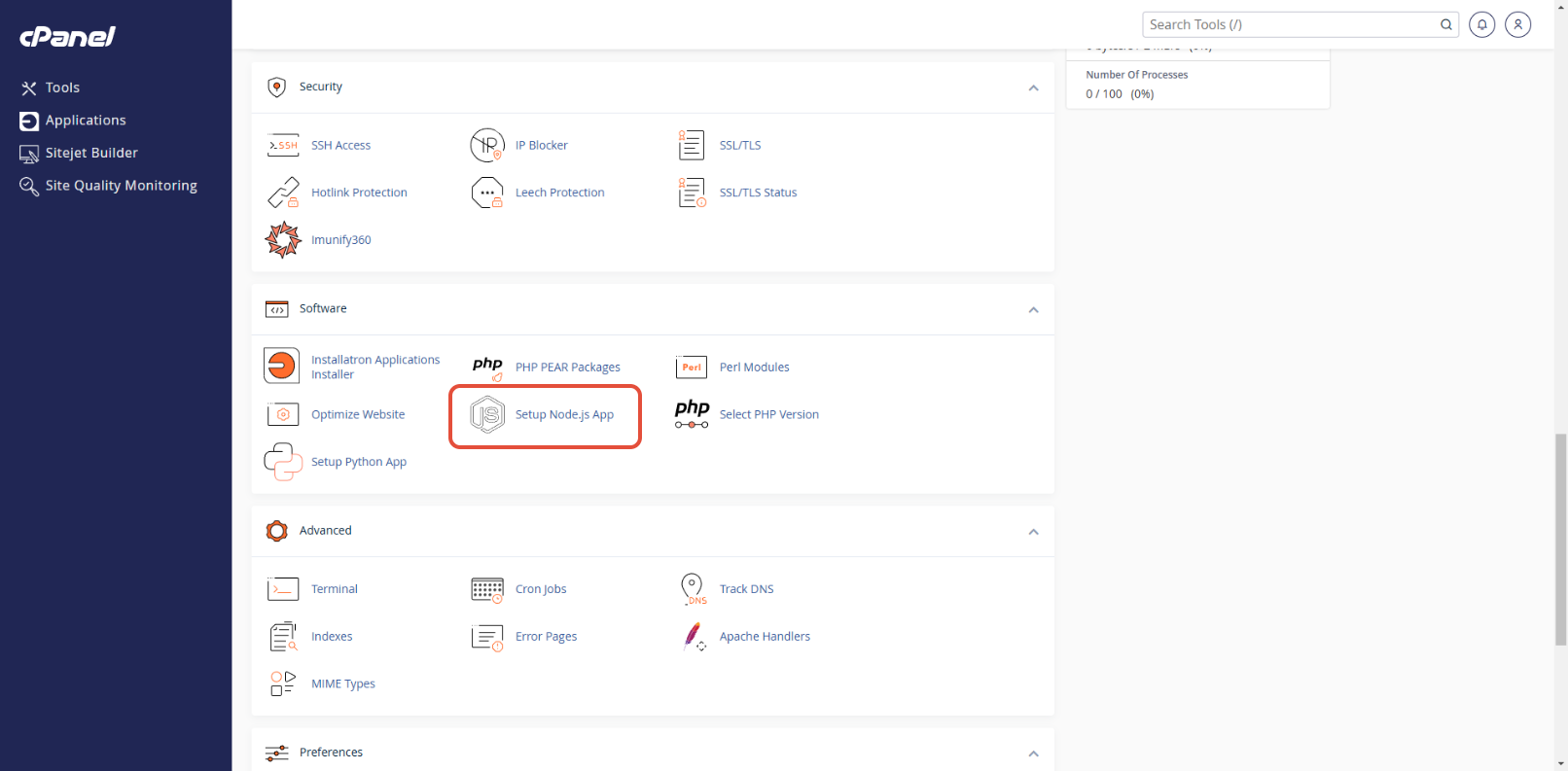Open the Perl Modules icon
The image size is (1568, 771).
coord(692,367)
